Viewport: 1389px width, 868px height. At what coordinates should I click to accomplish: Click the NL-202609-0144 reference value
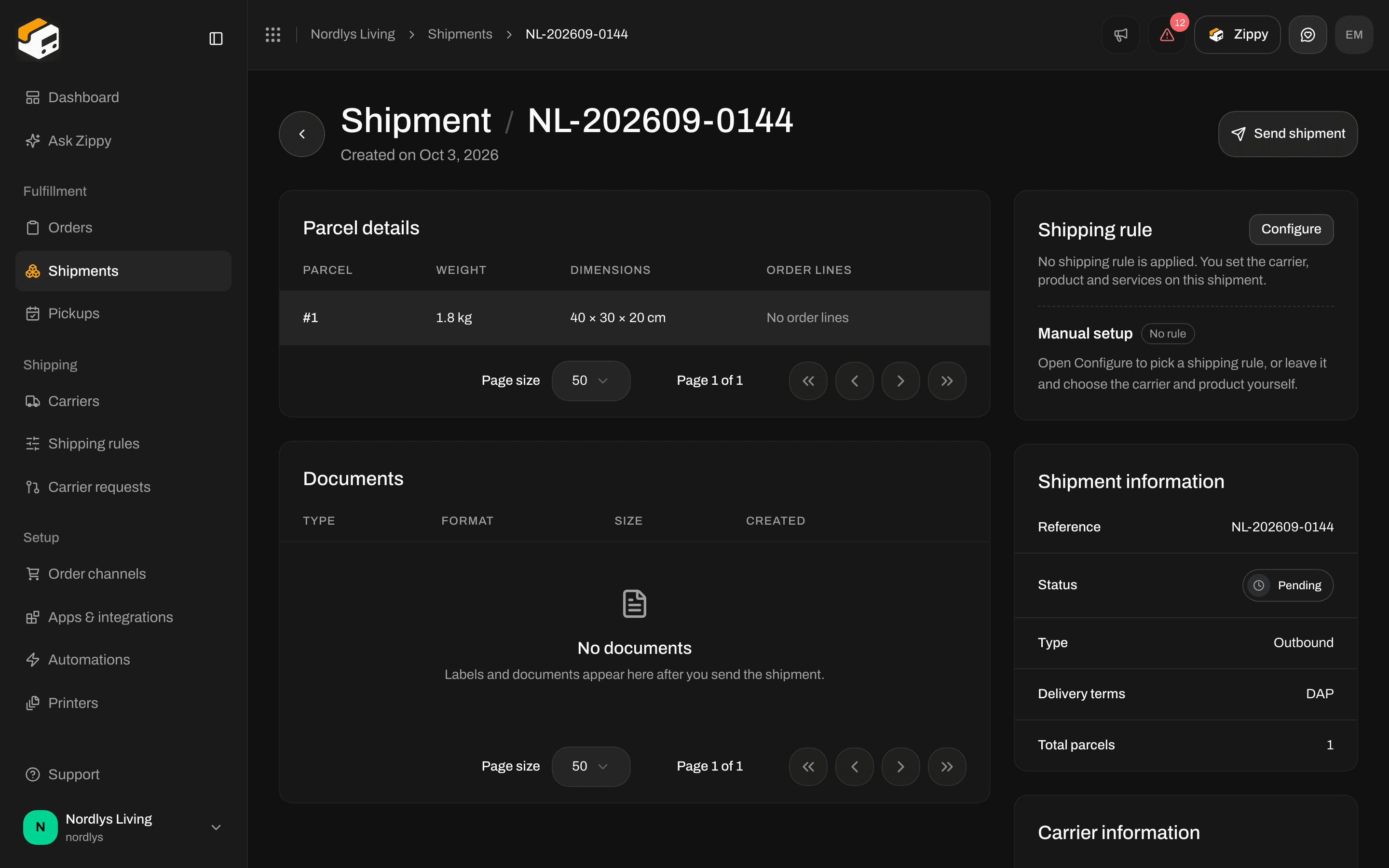pos(1282,527)
